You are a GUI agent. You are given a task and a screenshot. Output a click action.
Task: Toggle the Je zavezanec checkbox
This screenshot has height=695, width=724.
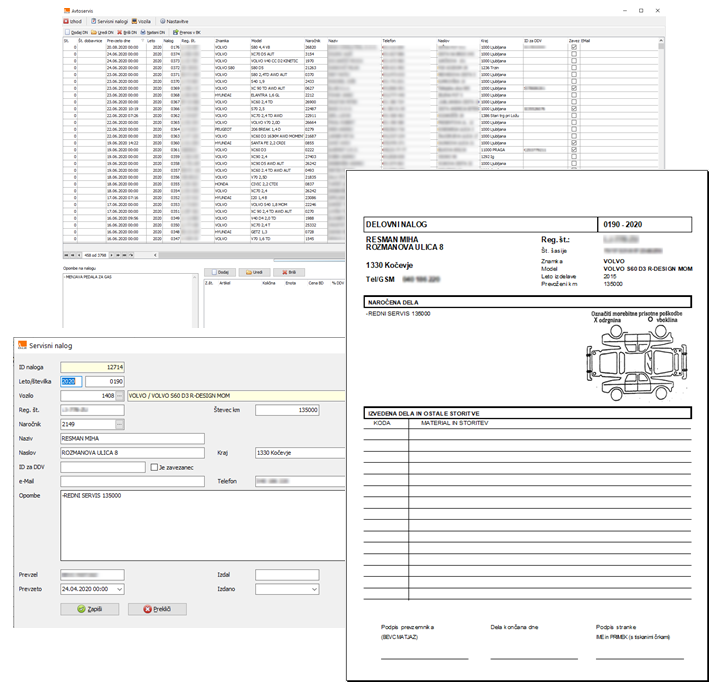[x=153, y=467]
